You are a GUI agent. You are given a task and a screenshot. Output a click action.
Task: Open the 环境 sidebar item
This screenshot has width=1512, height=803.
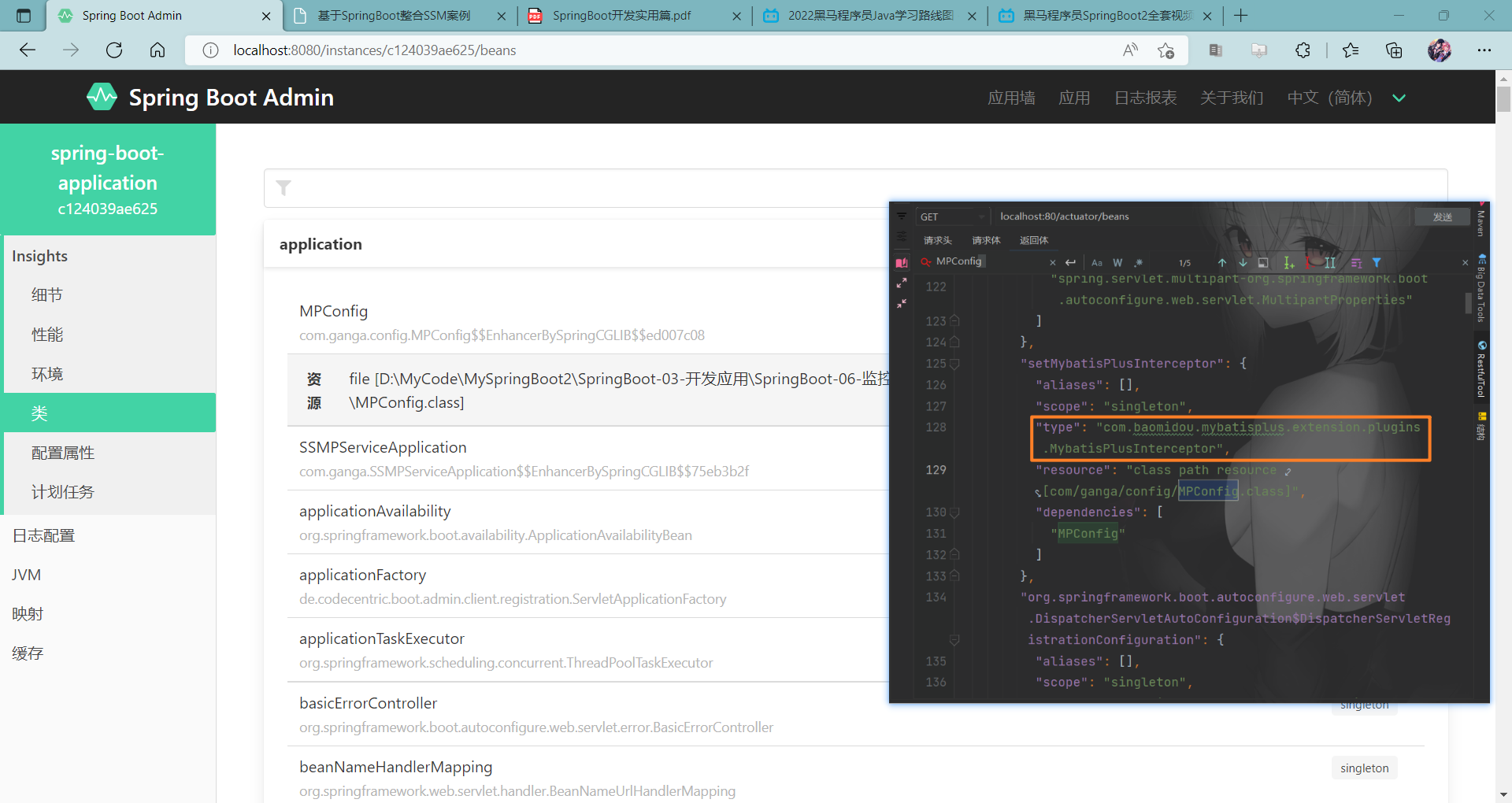coord(109,374)
